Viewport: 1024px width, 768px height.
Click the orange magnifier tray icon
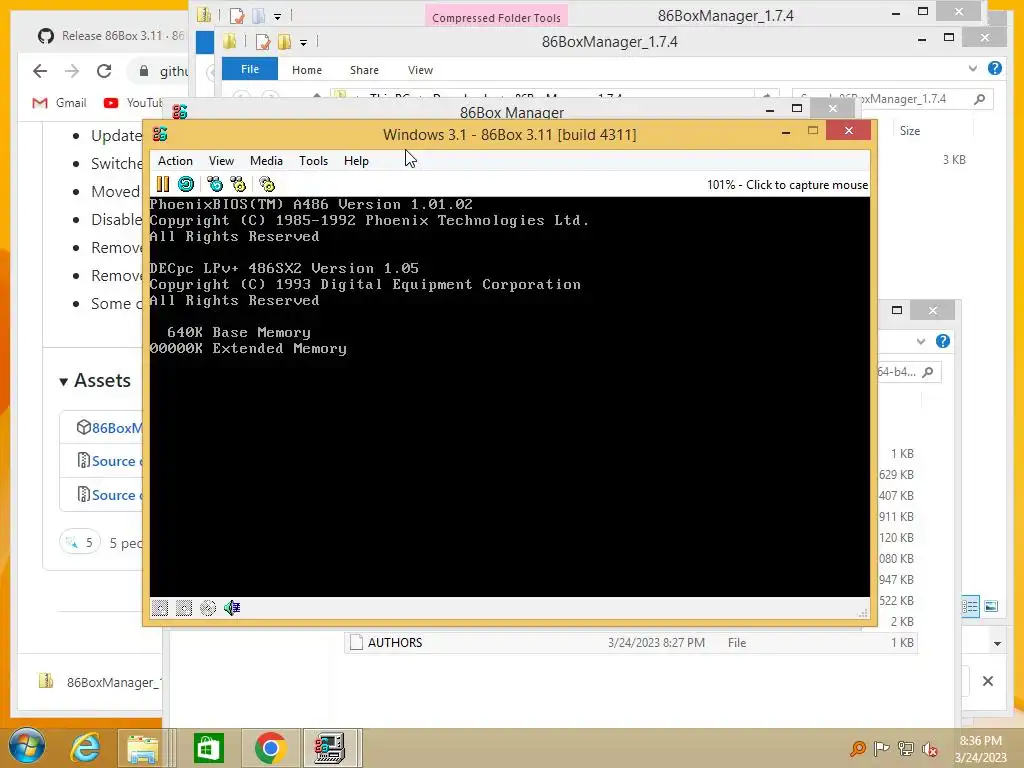click(857, 749)
